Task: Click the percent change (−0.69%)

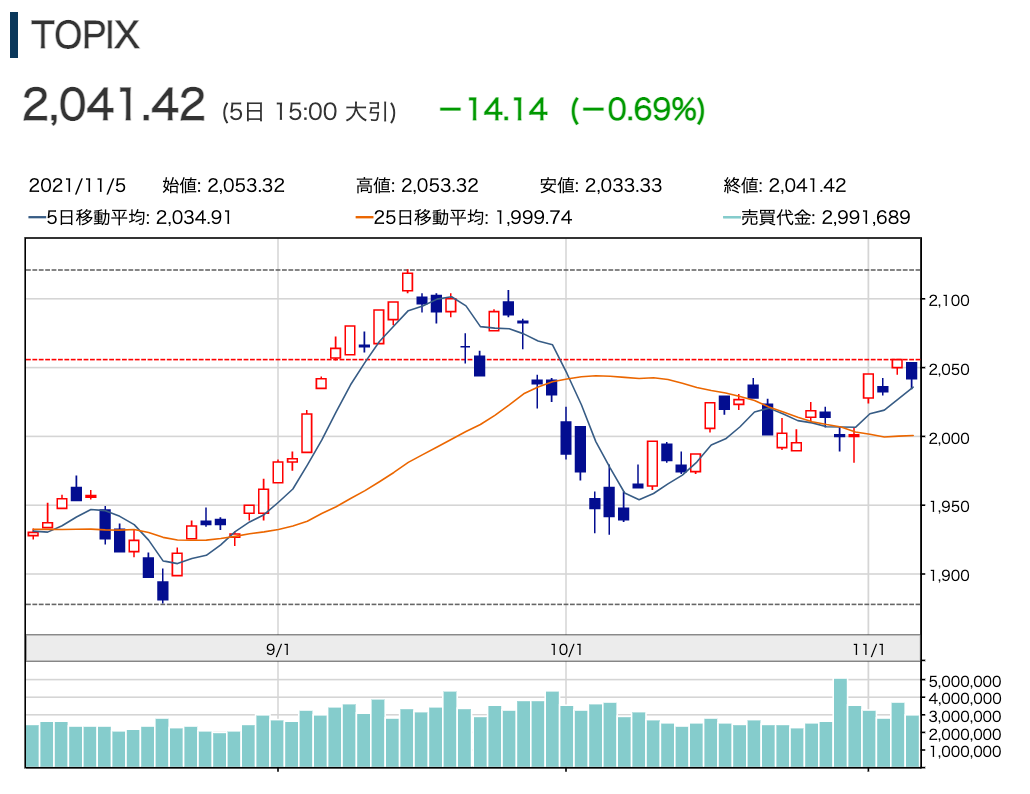Action: [638, 110]
